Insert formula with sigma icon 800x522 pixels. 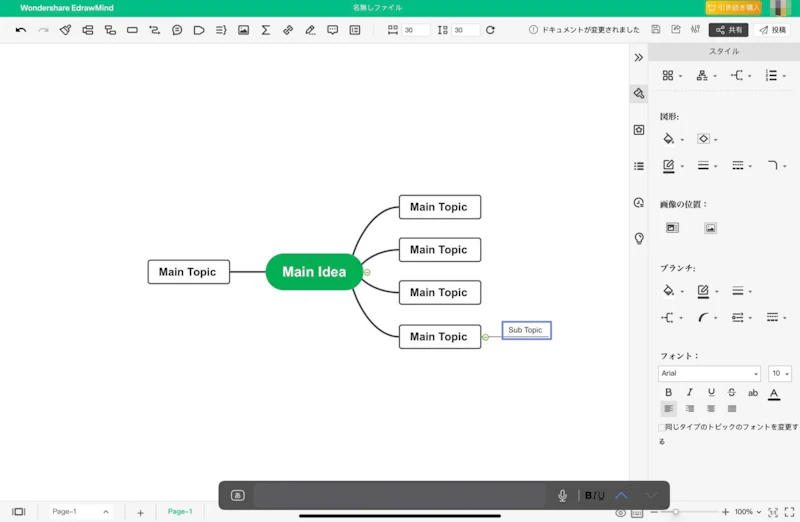pos(265,30)
